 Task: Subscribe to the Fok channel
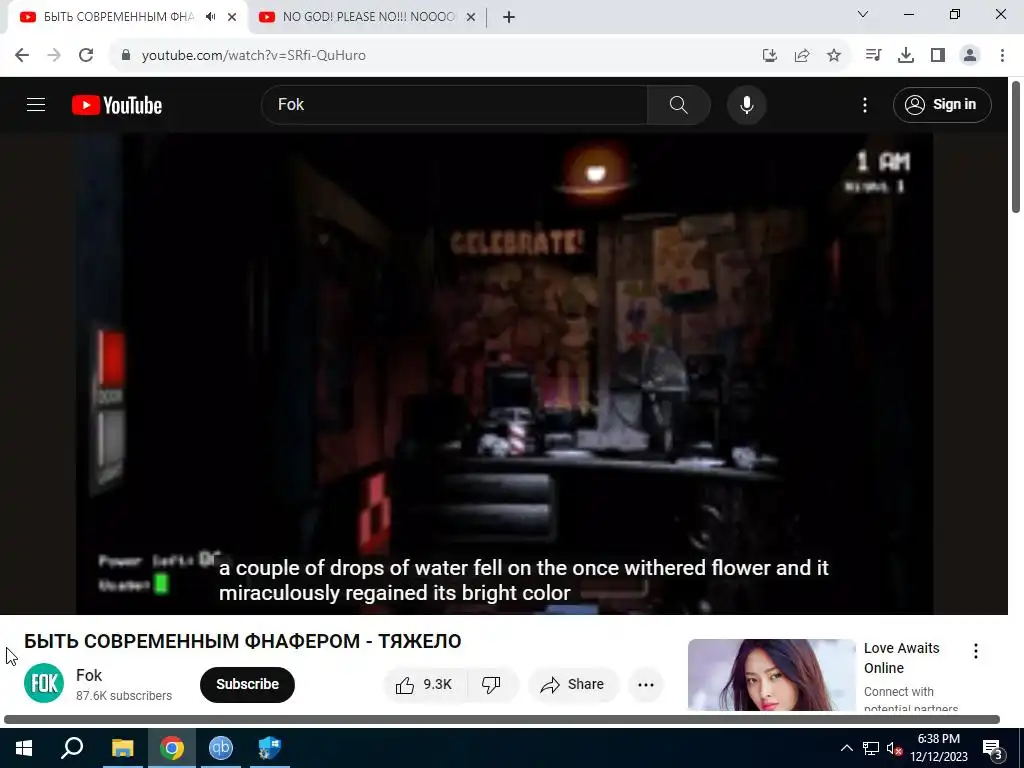tap(248, 684)
